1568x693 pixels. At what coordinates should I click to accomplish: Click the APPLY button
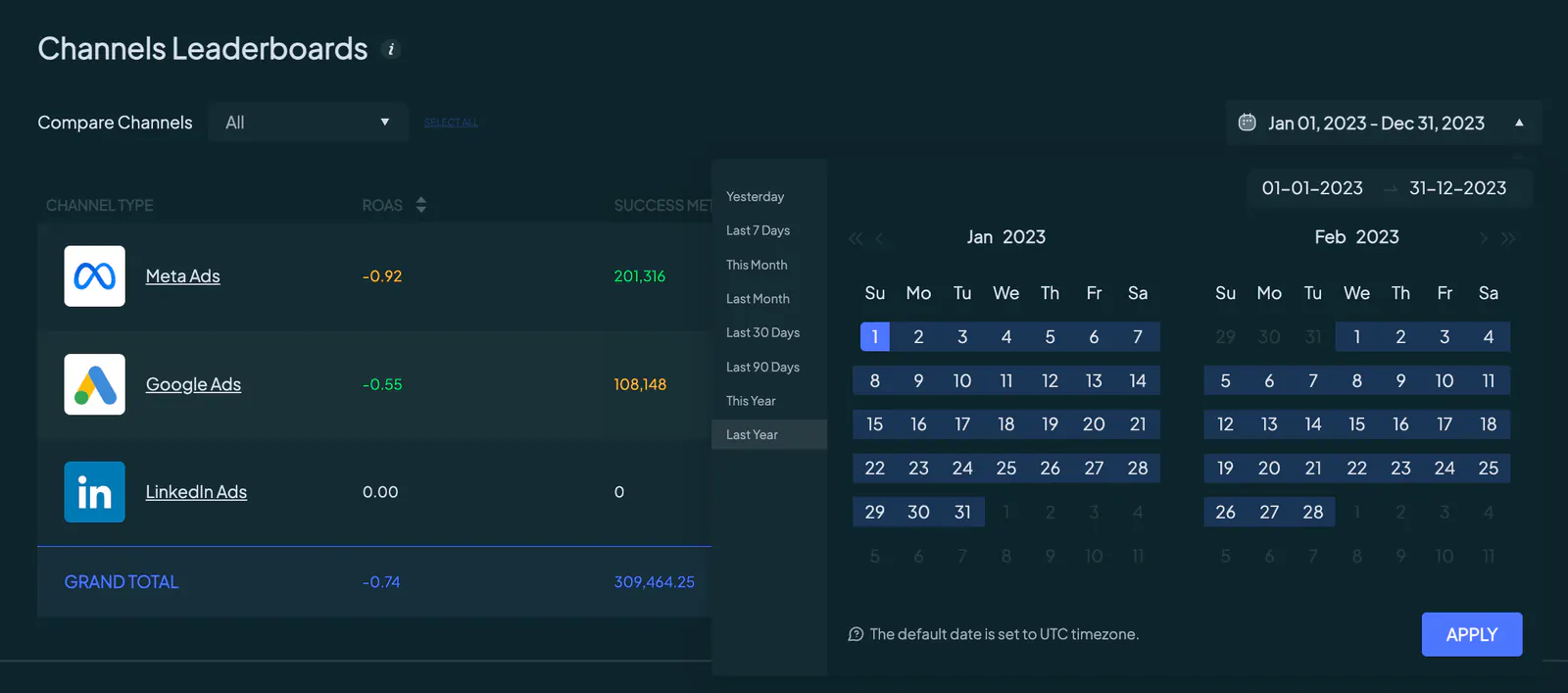[x=1472, y=634]
